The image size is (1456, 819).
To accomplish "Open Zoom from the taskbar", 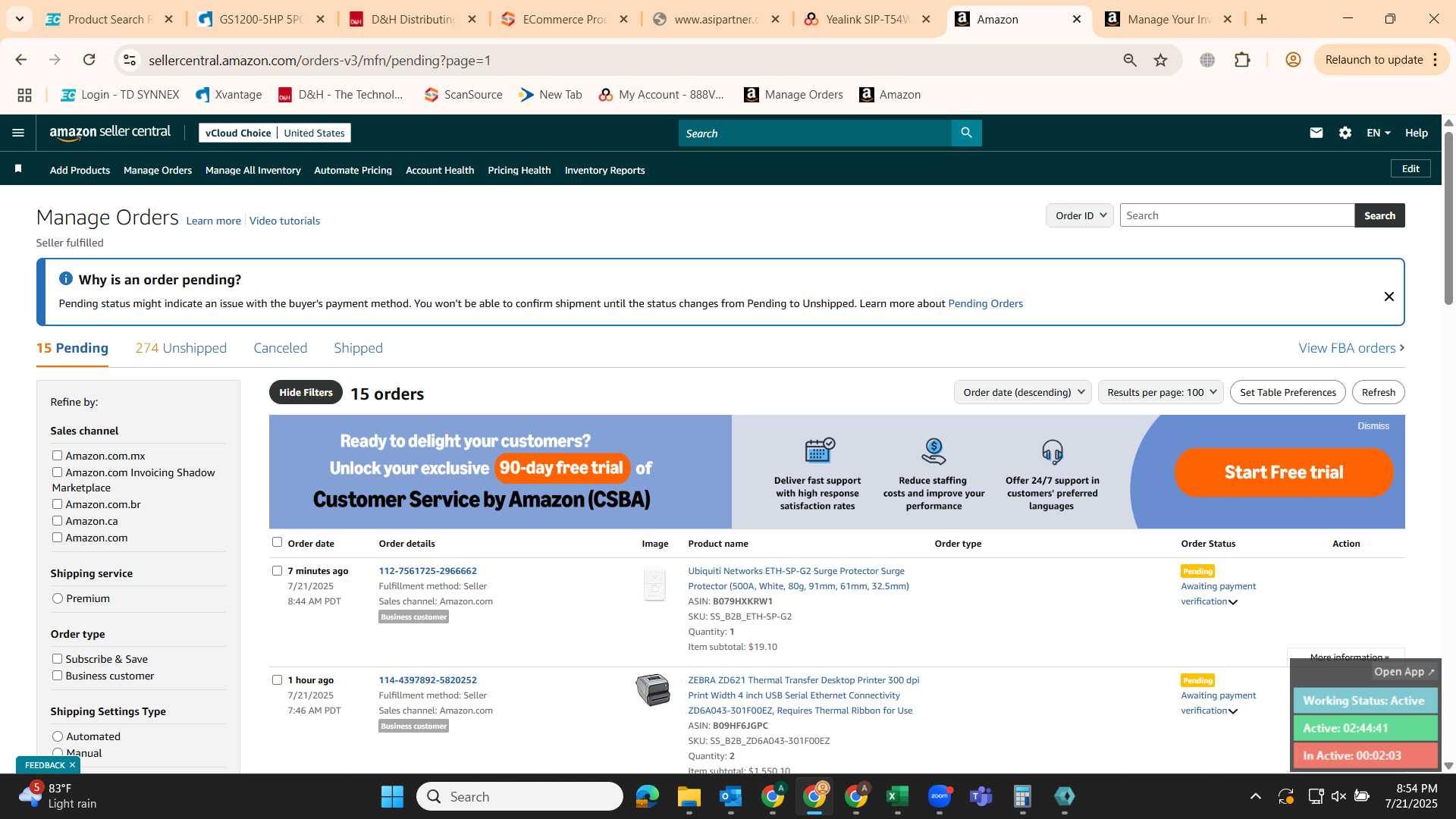I will pyautogui.click(x=940, y=796).
